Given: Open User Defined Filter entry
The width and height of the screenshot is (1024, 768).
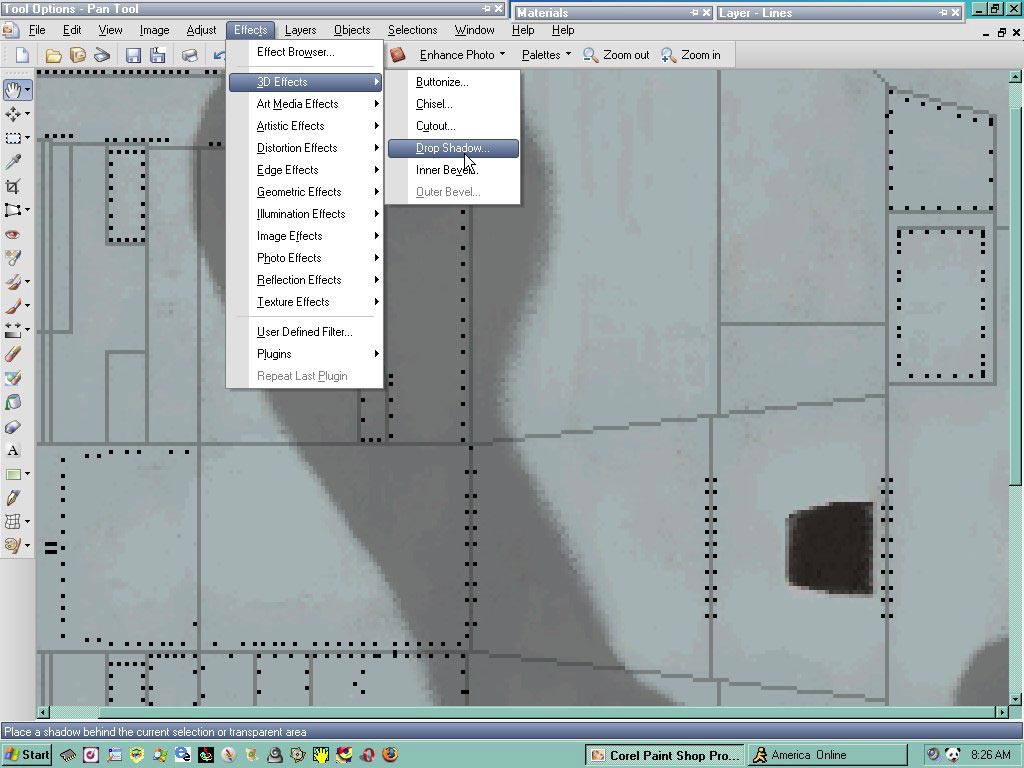Looking at the screenshot, I should [x=305, y=332].
